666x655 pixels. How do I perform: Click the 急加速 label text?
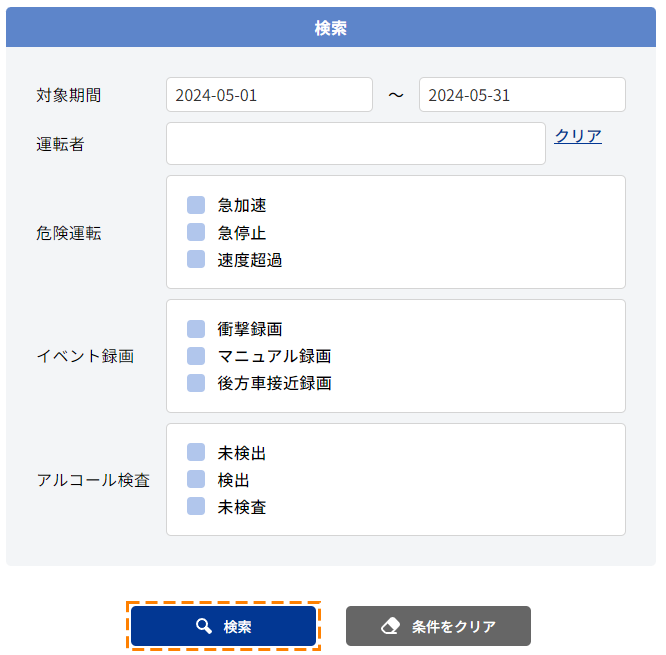[x=242, y=205]
